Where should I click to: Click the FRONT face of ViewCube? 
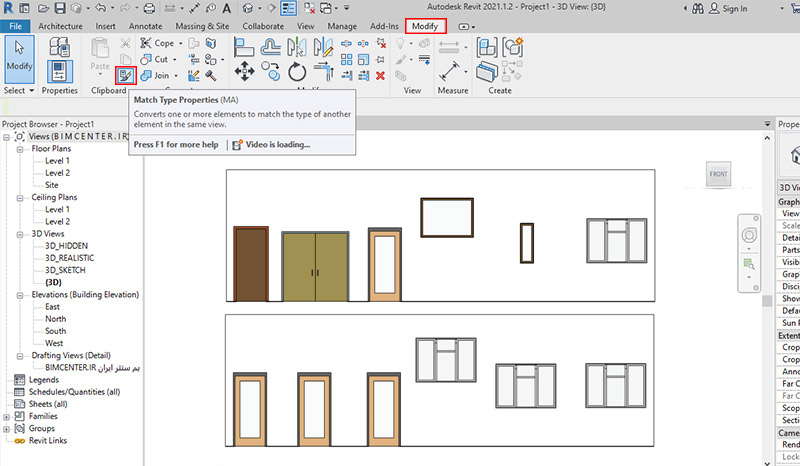pos(718,174)
